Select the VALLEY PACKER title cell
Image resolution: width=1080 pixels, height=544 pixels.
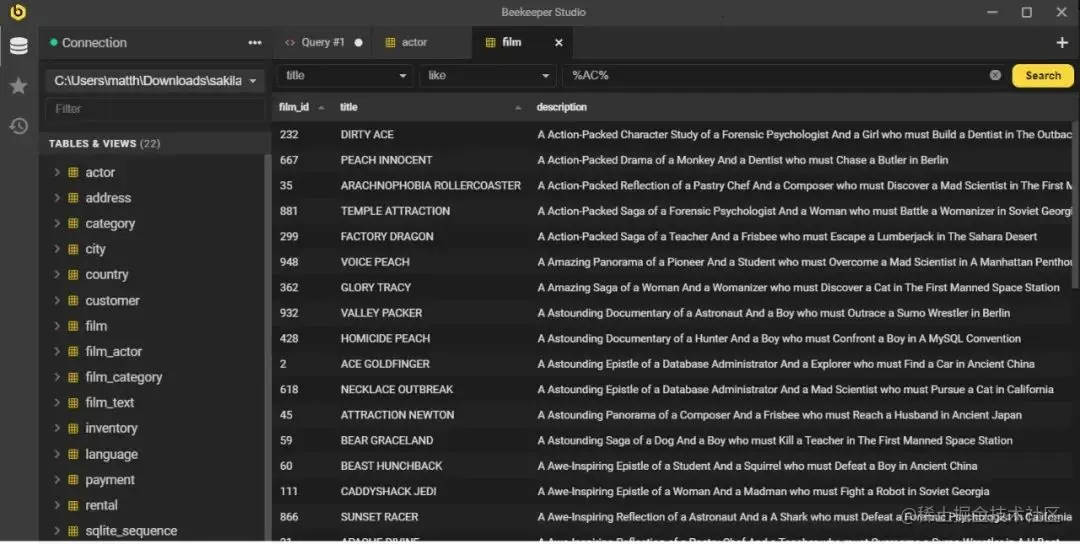click(381, 313)
